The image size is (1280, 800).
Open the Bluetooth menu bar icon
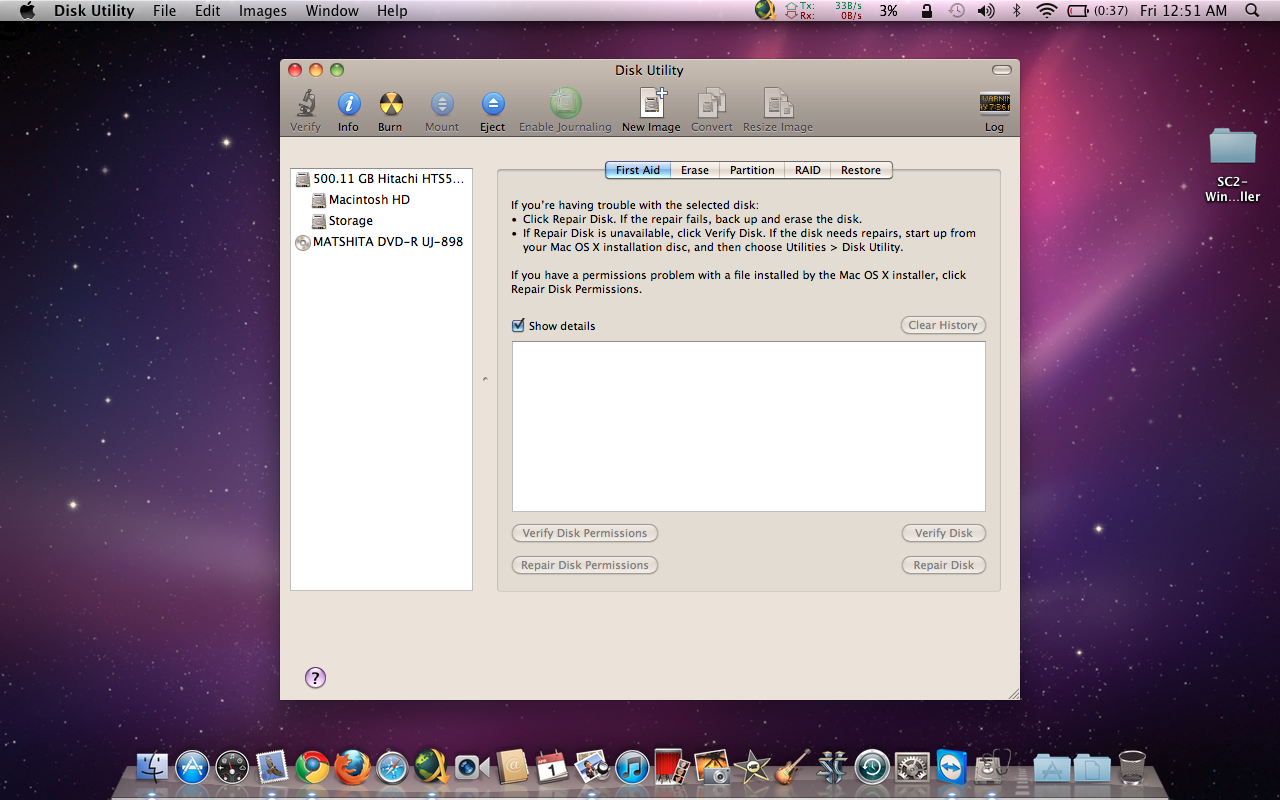[x=1017, y=11]
